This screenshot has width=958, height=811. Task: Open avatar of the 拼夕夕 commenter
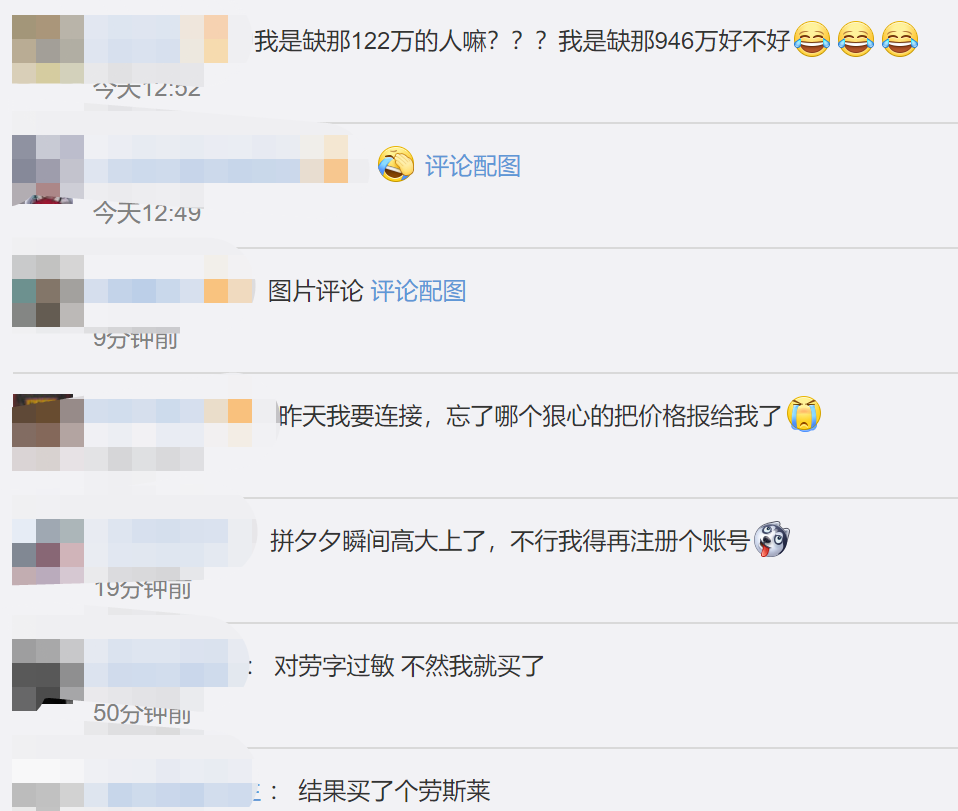tap(48, 552)
